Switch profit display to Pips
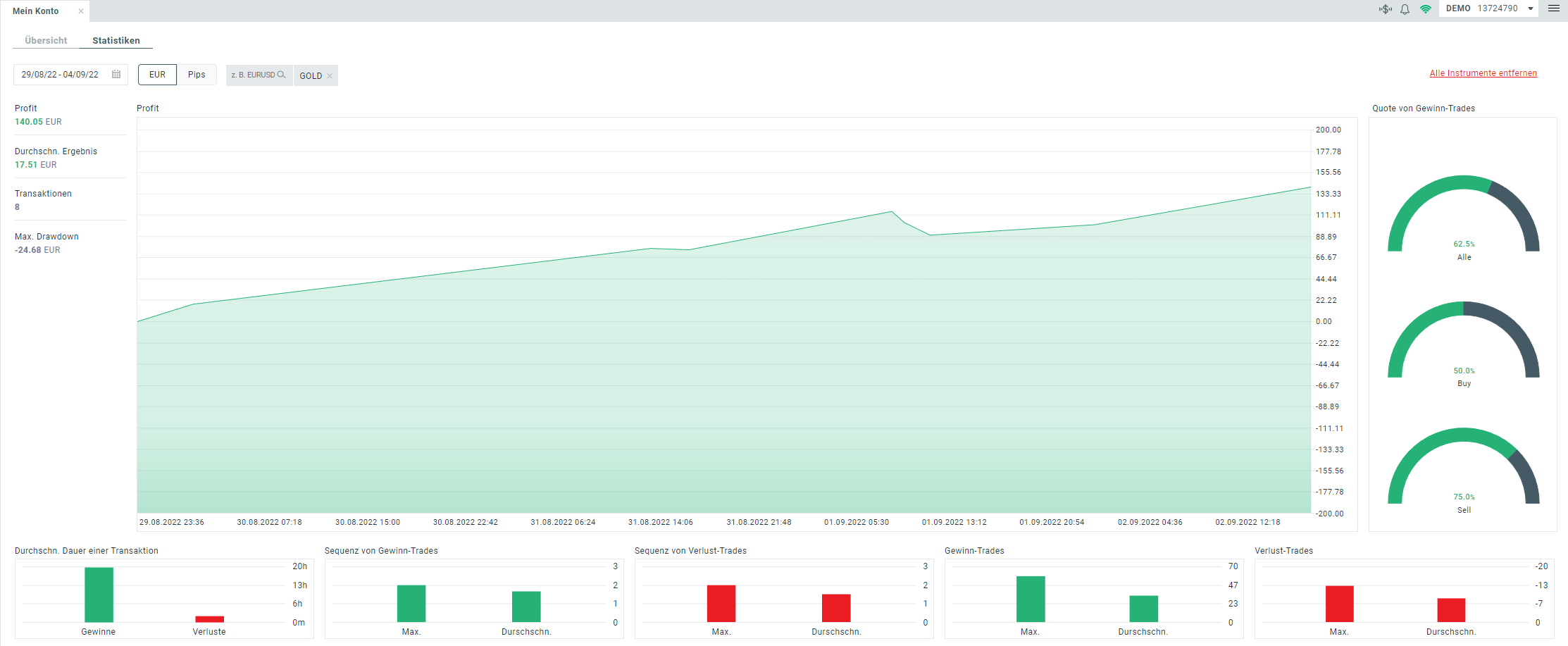This screenshot has height=646, width=1568. coord(197,75)
